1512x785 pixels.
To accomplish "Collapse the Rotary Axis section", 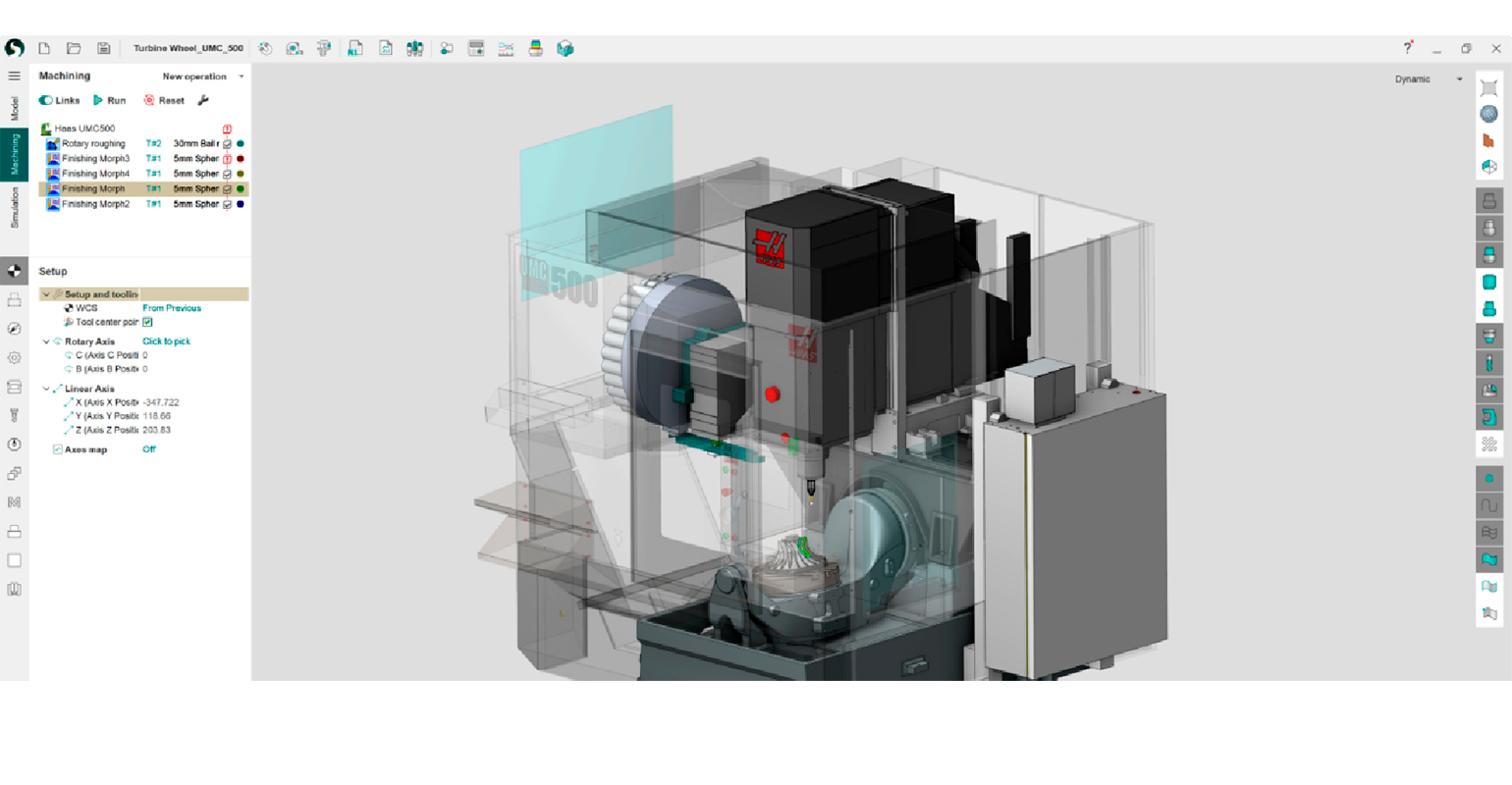I will [46, 341].
